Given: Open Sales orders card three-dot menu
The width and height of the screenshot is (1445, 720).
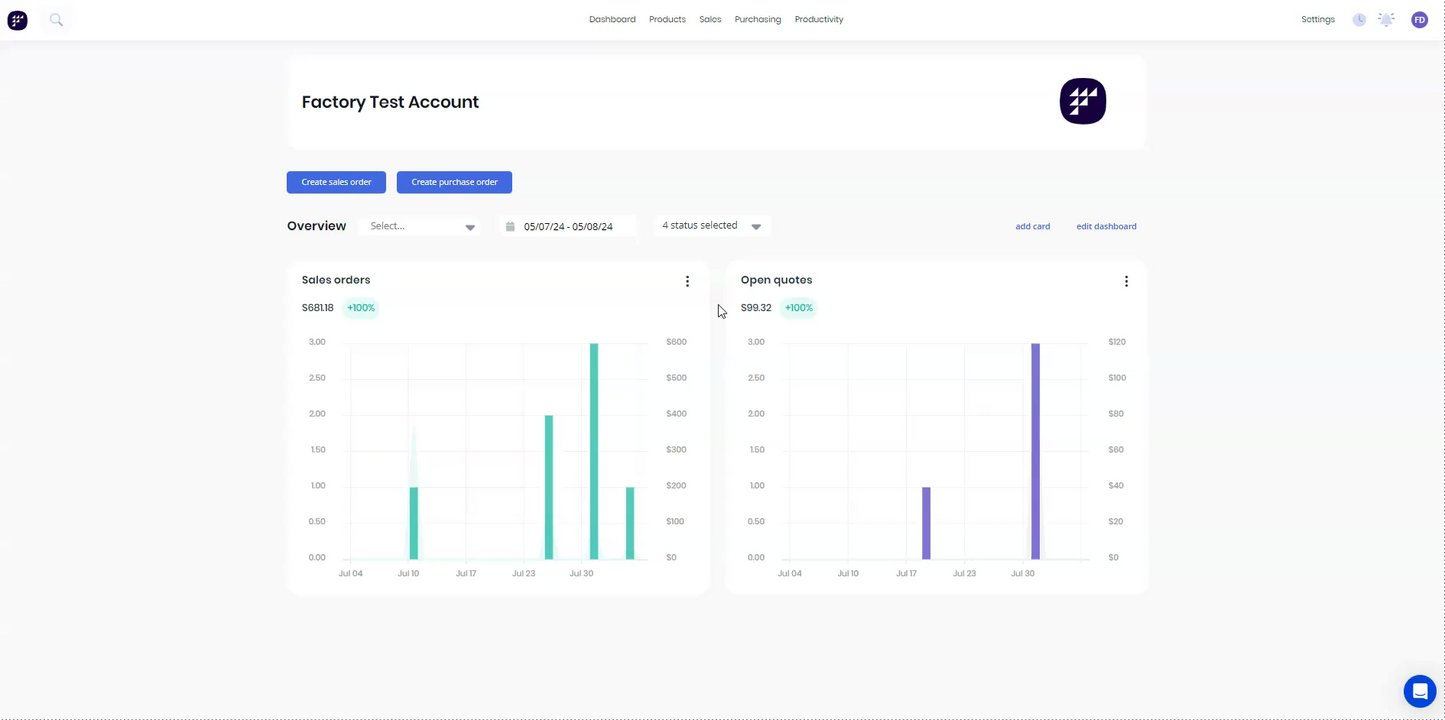Looking at the screenshot, I should [x=687, y=281].
